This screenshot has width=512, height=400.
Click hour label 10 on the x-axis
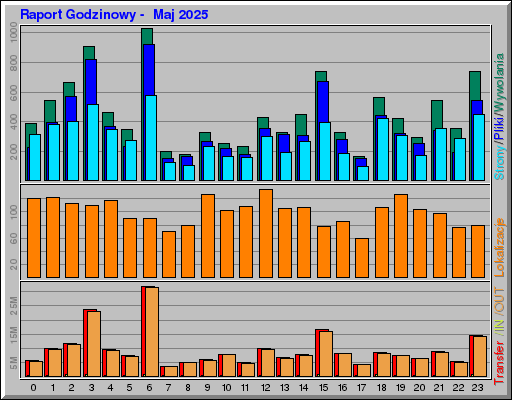[226, 388]
